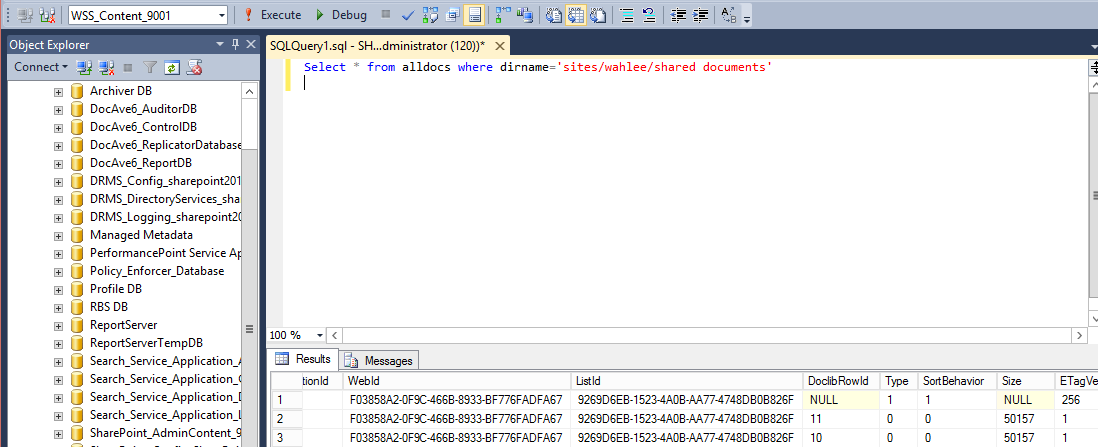The width and height of the screenshot is (1098, 447).
Task: Parse the query with the checkmark icon
Action: point(408,15)
